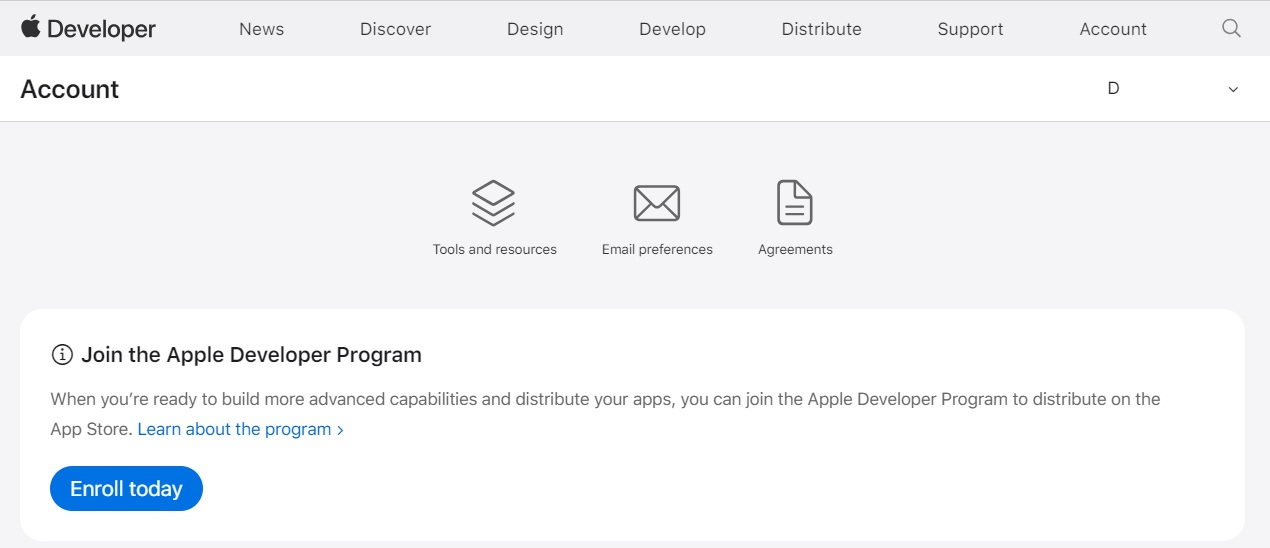Click the Email preferences envelope icon
Image resolution: width=1270 pixels, height=548 pixels.
click(x=657, y=203)
